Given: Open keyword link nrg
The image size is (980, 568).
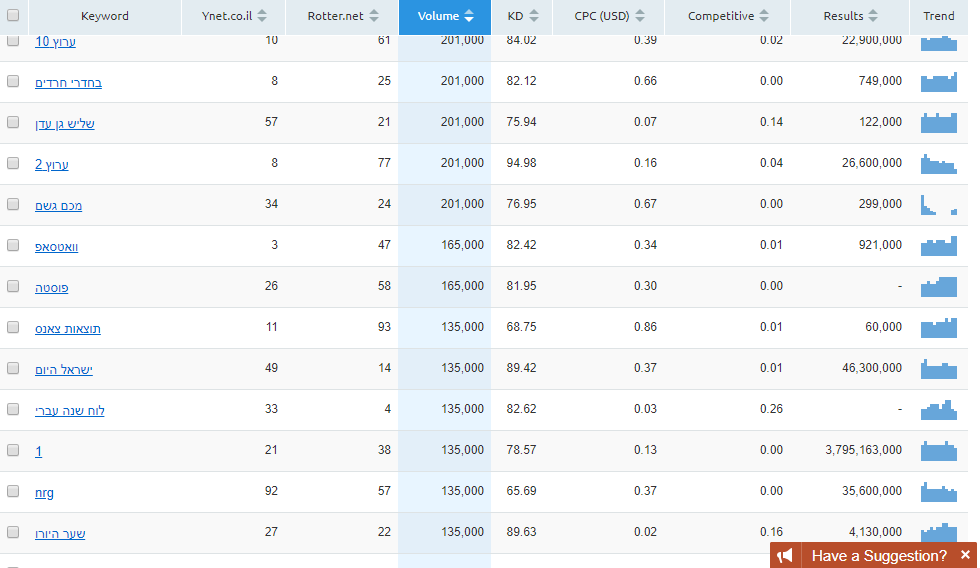Looking at the screenshot, I should click(44, 493).
